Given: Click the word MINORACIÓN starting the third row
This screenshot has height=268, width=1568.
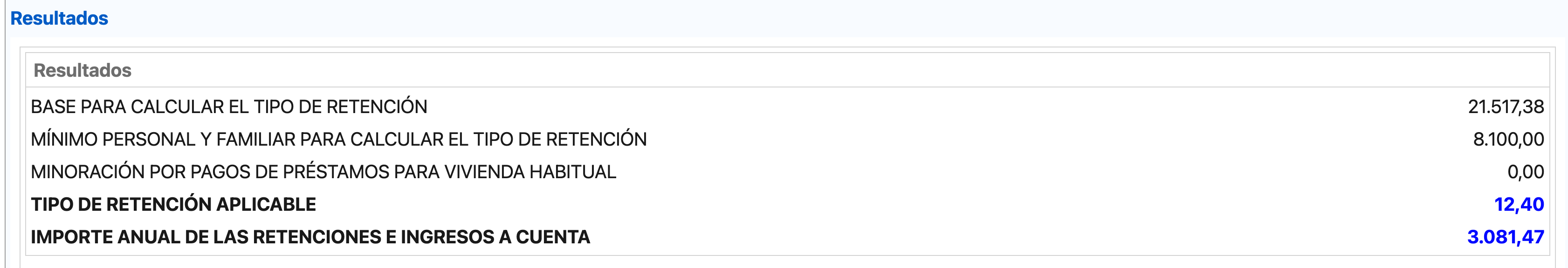Looking at the screenshot, I should click(x=88, y=172).
